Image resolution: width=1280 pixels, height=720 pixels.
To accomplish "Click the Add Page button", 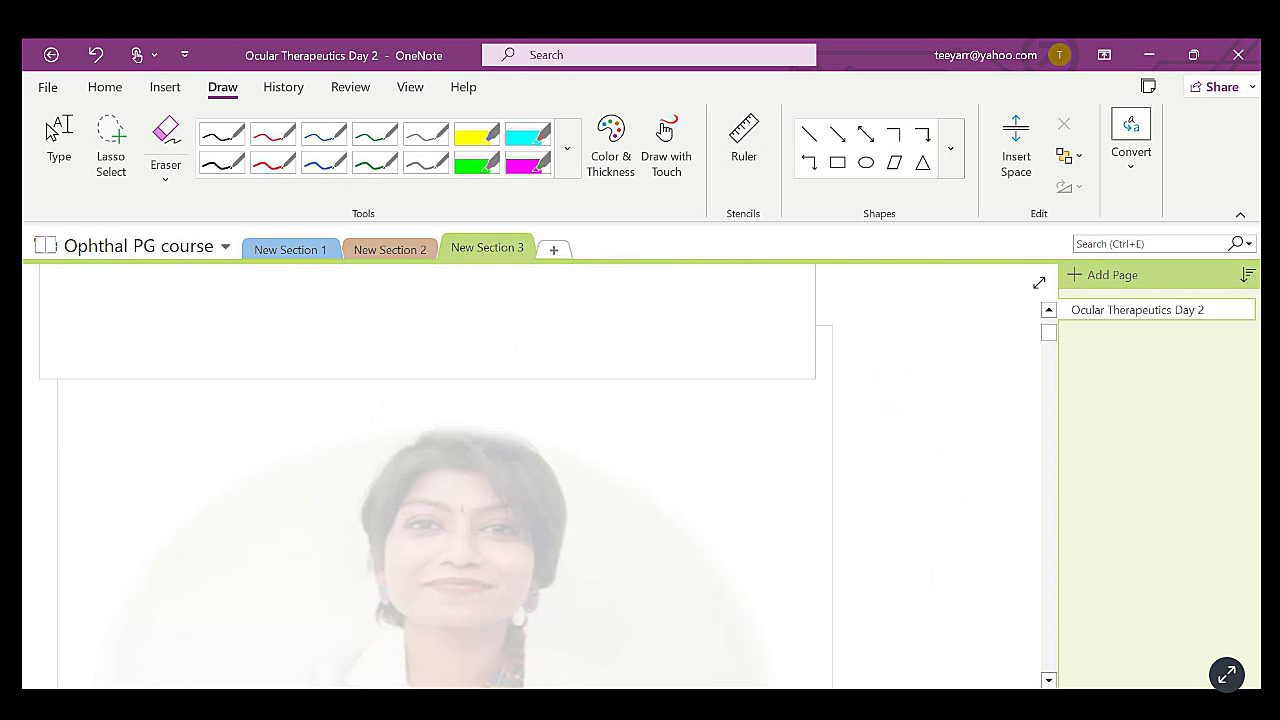I will 1102,275.
